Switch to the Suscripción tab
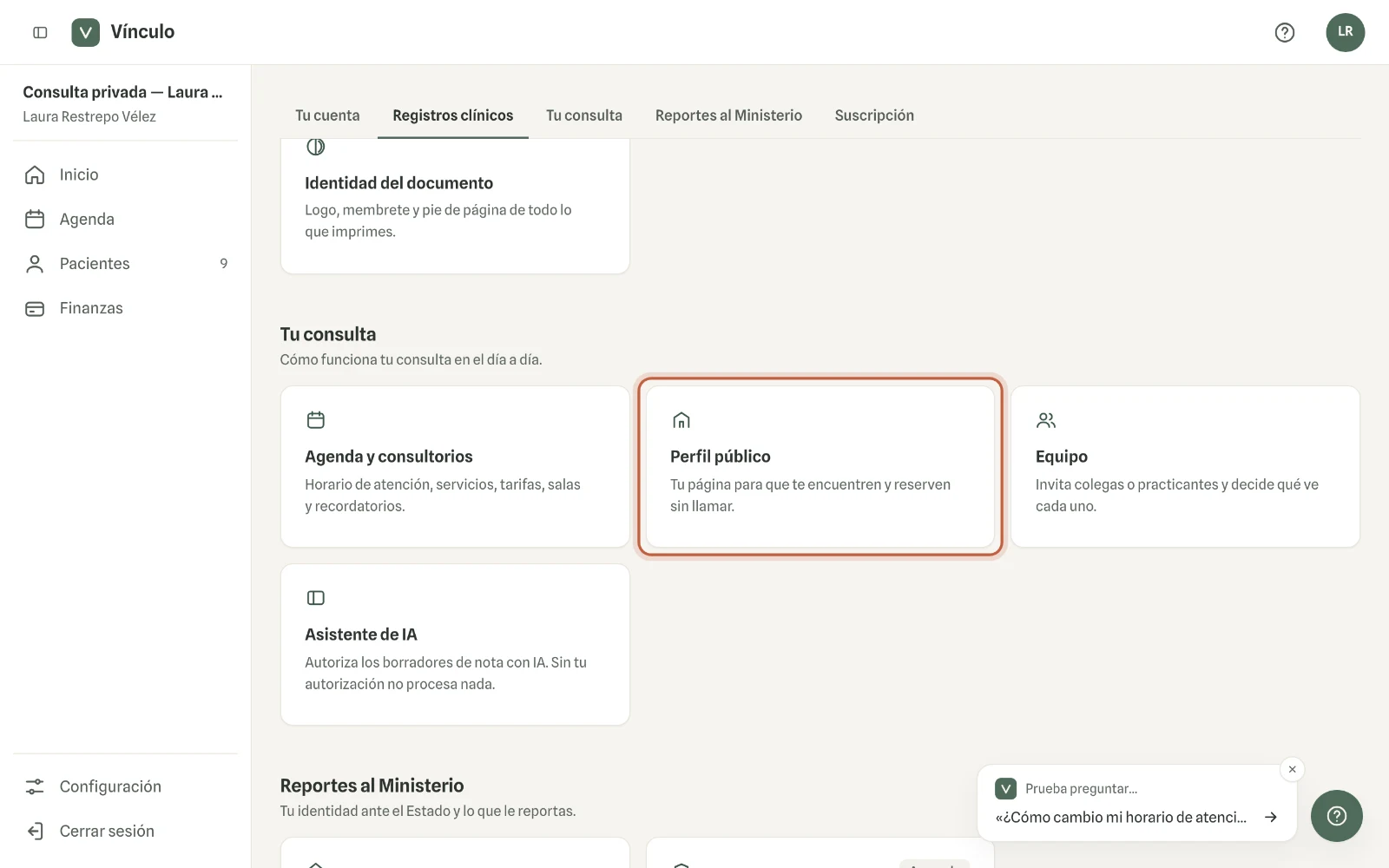This screenshot has width=1389, height=868. [874, 115]
